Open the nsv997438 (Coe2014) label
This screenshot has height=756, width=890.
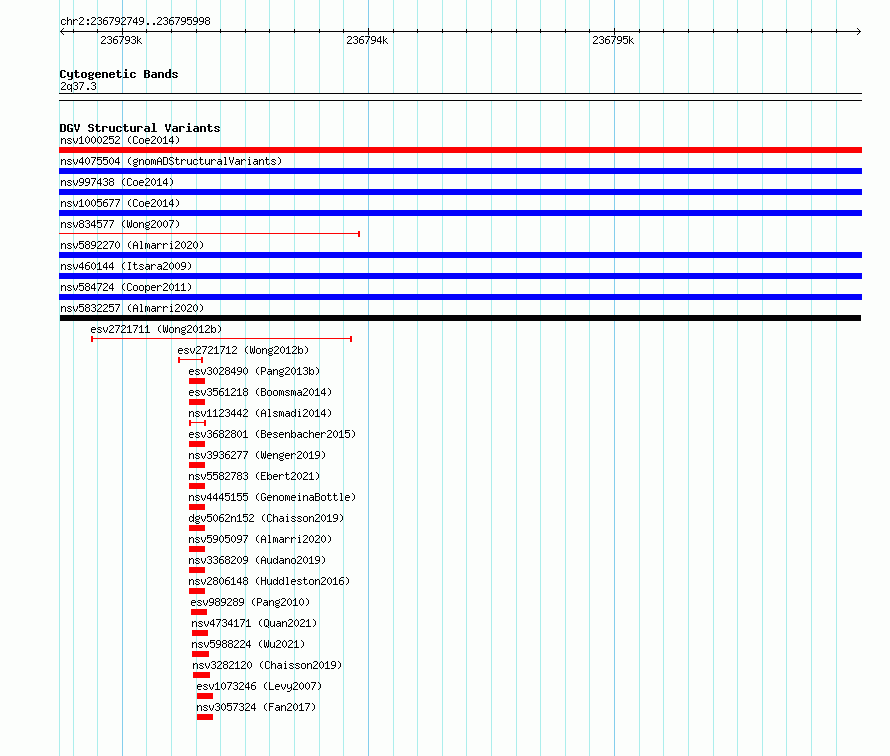coord(117,182)
